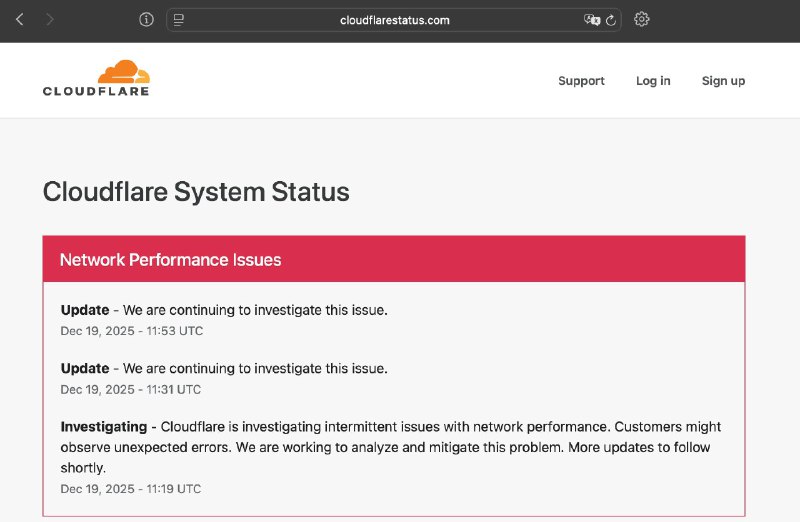
Task: Click the 11:31 UTC update timestamp
Action: coord(131,389)
